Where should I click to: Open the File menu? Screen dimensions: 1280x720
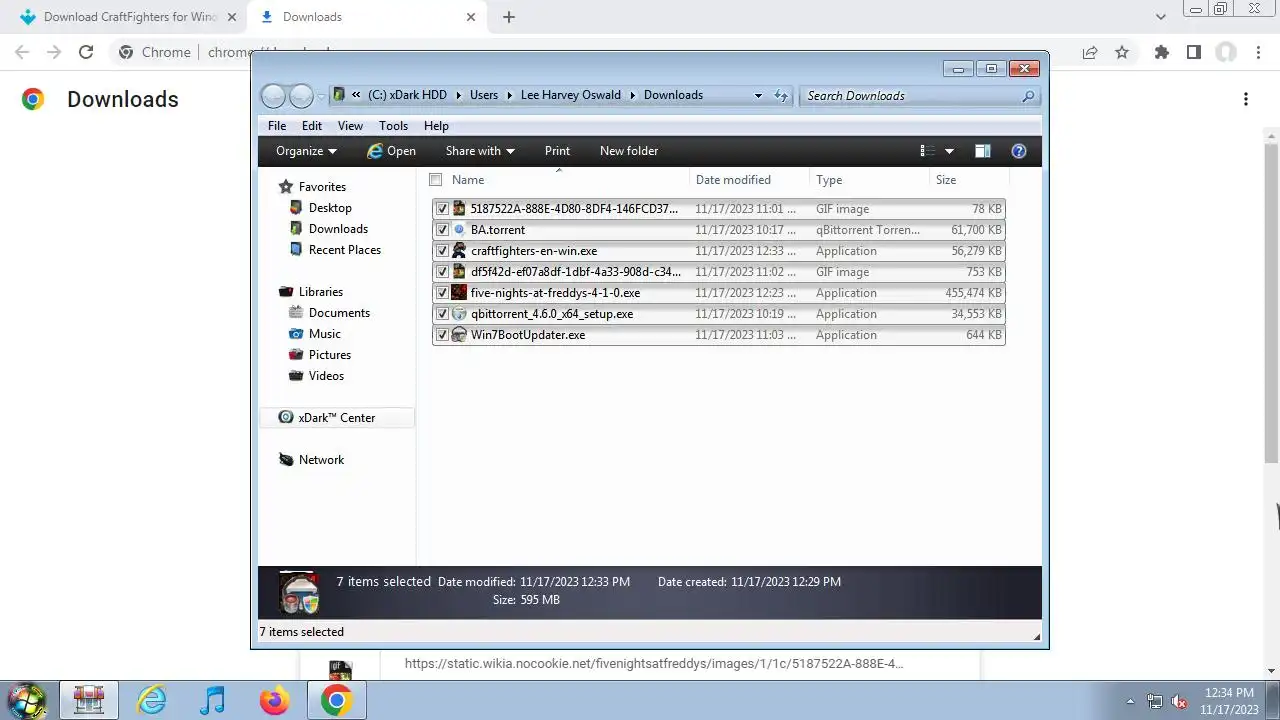(277, 126)
